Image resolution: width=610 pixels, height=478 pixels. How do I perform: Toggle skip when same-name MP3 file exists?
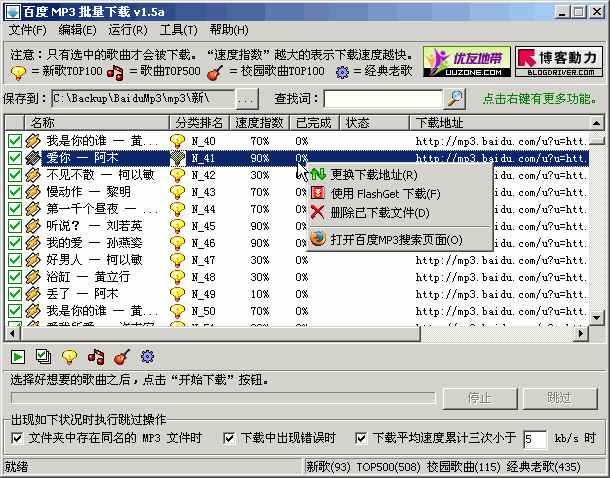tap(17, 439)
